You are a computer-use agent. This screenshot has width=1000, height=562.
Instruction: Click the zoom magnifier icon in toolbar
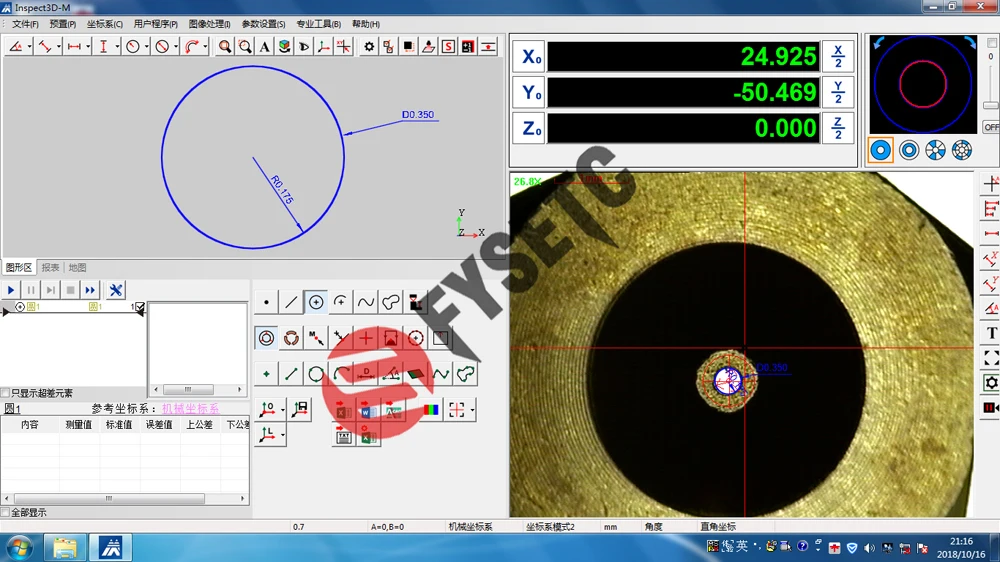tap(226, 47)
